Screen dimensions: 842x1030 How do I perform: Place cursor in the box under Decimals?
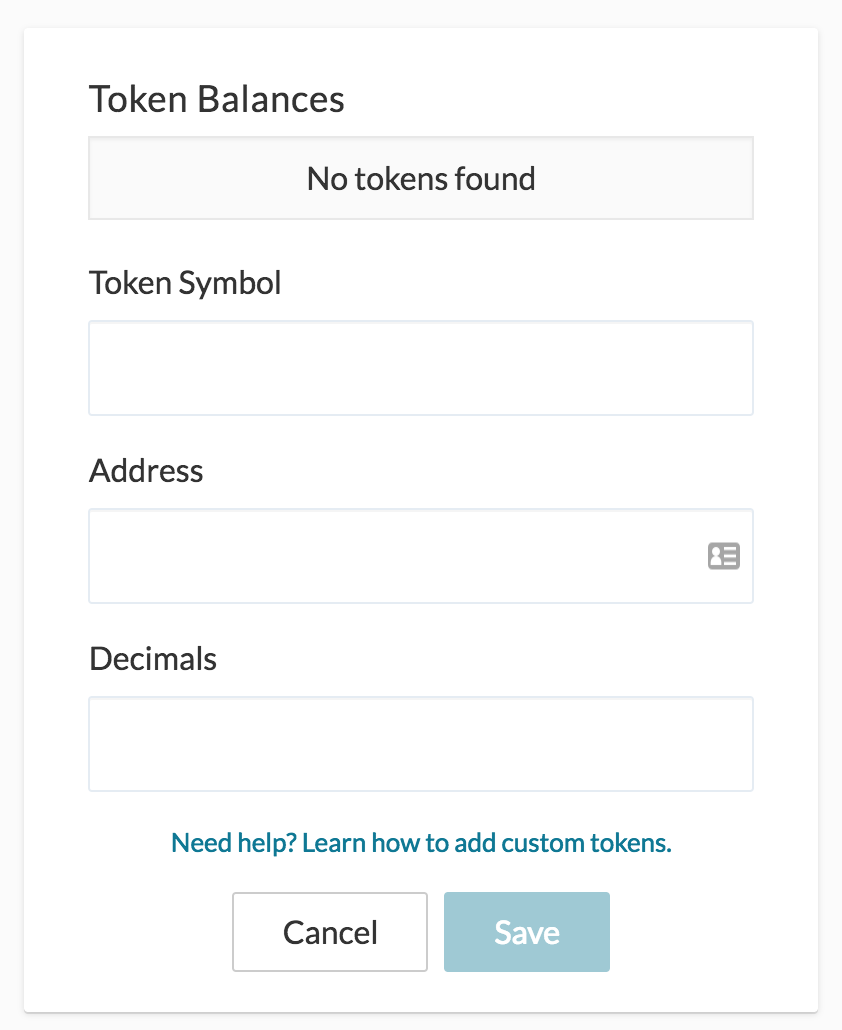click(x=420, y=744)
